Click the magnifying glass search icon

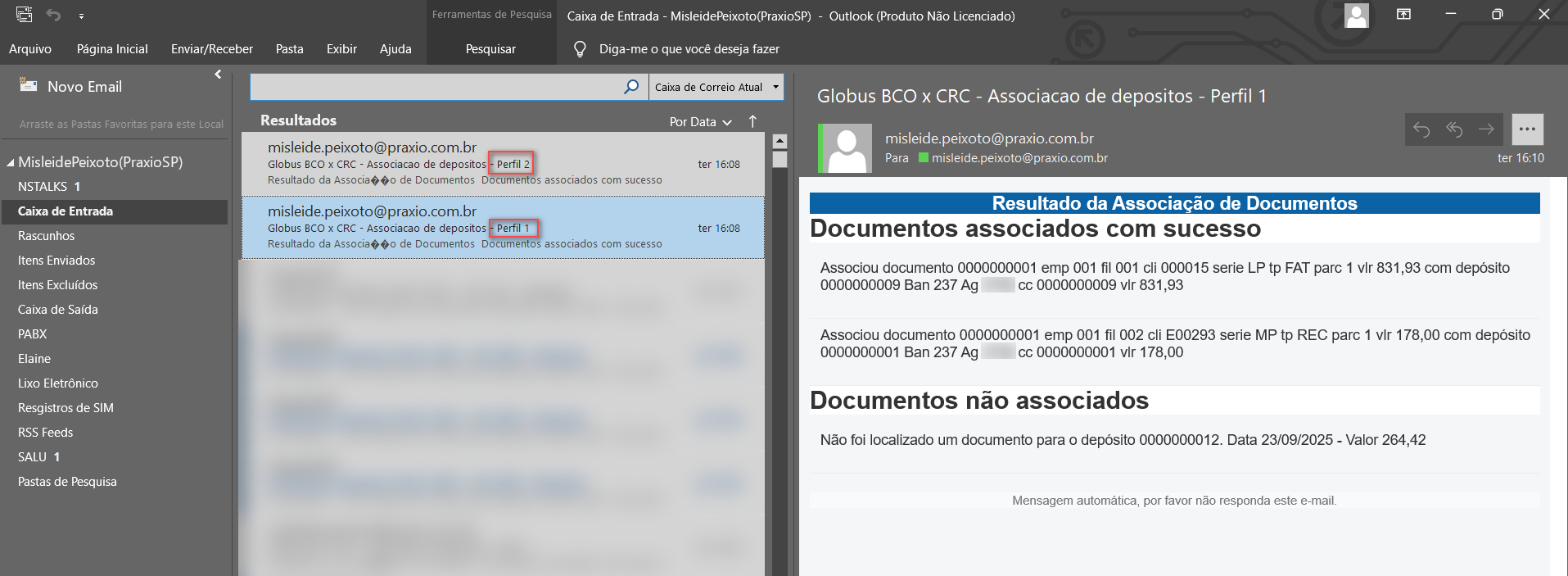[631, 87]
